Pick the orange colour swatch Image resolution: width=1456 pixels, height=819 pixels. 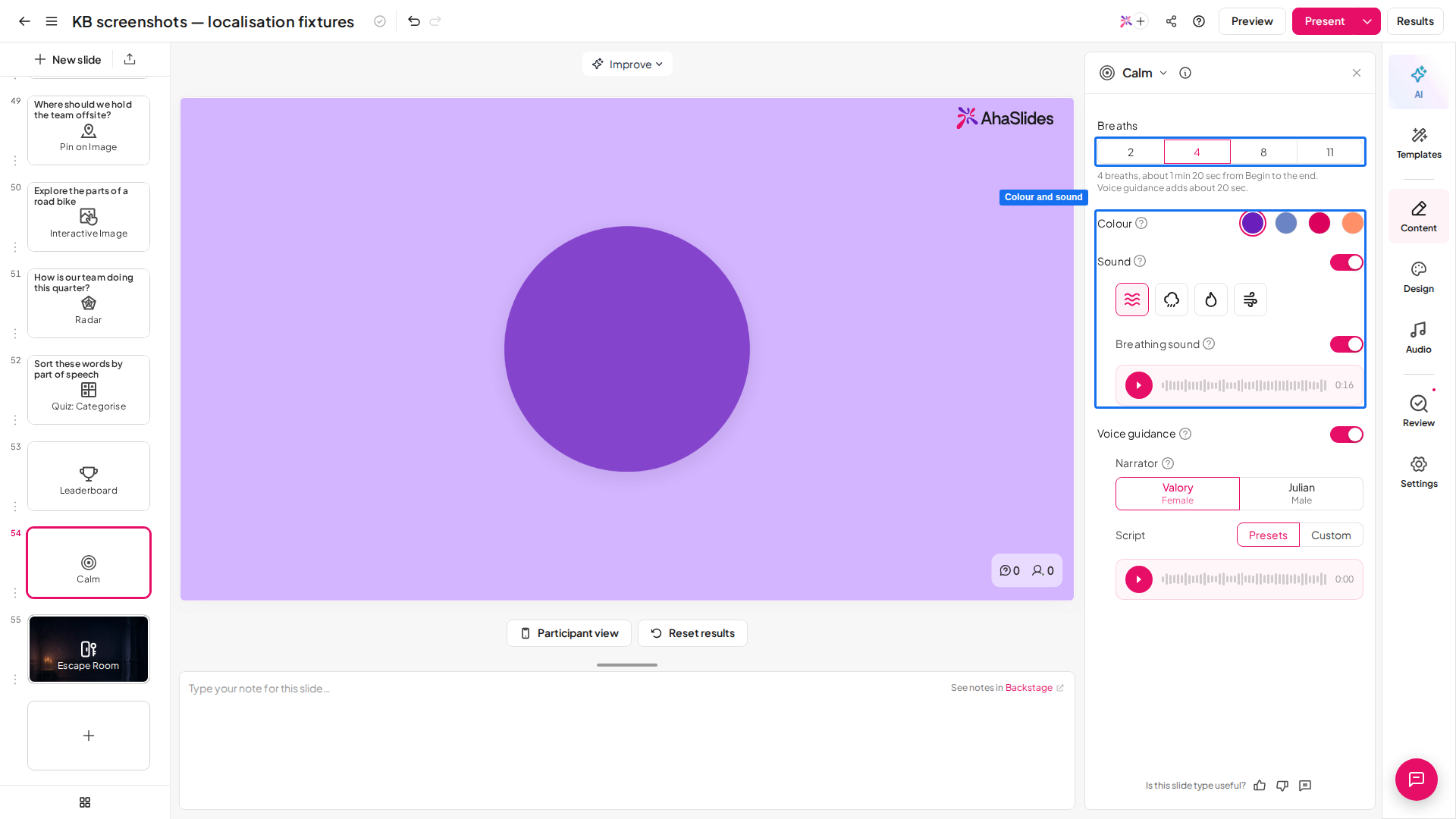(x=1353, y=223)
